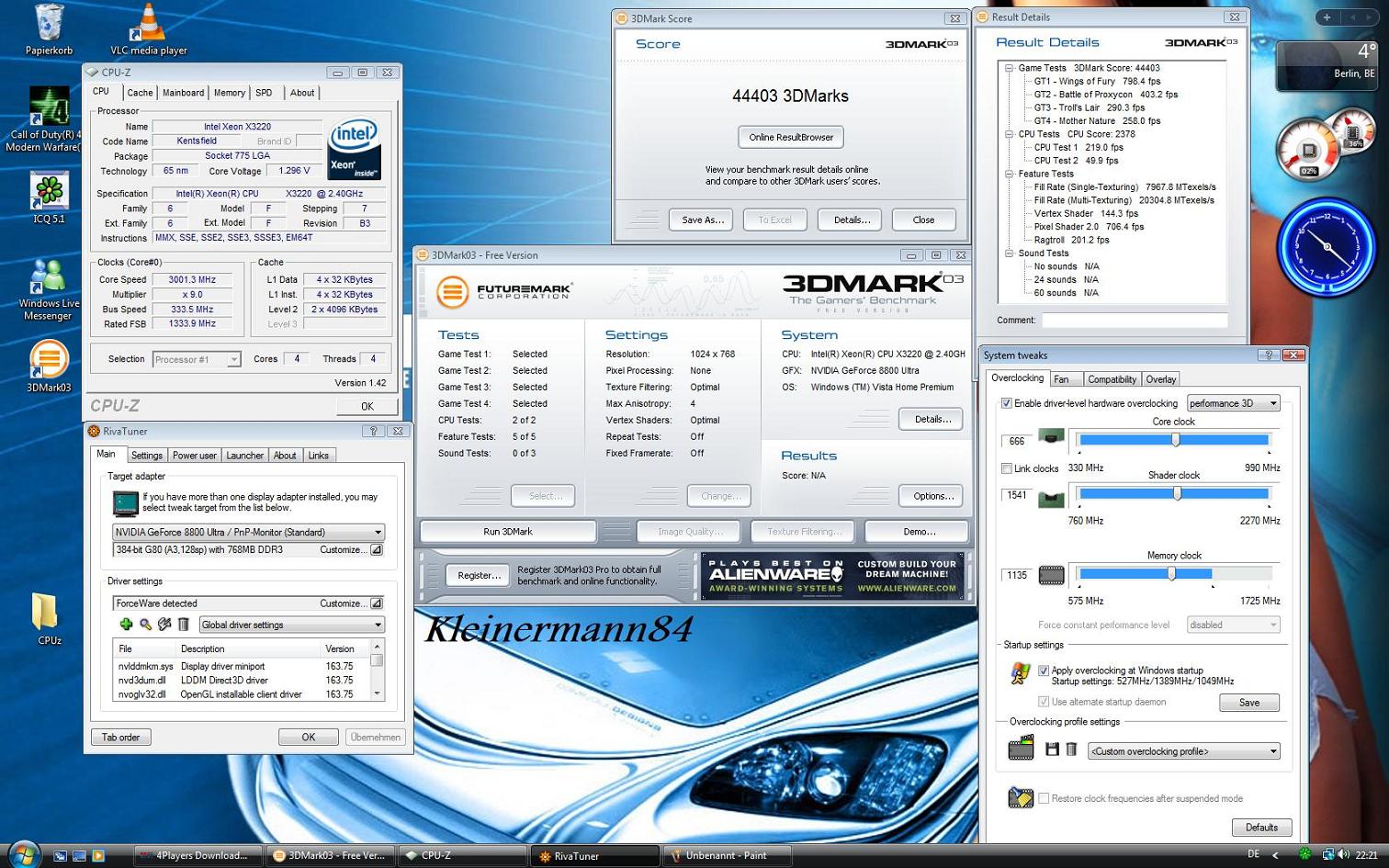Toggle Apply overclocking at Windows startup
This screenshot has width=1389, height=868.
[1044, 671]
